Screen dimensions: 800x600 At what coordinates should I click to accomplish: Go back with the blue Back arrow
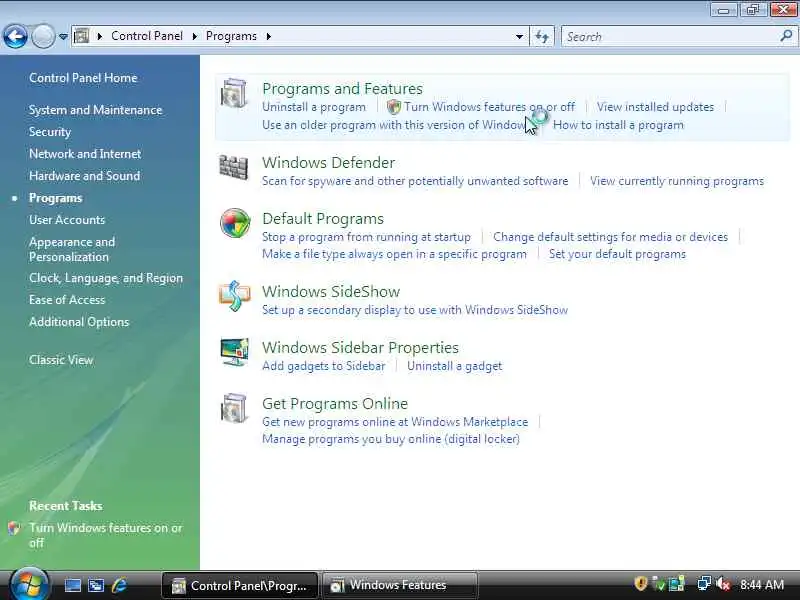[x=15, y=37]
